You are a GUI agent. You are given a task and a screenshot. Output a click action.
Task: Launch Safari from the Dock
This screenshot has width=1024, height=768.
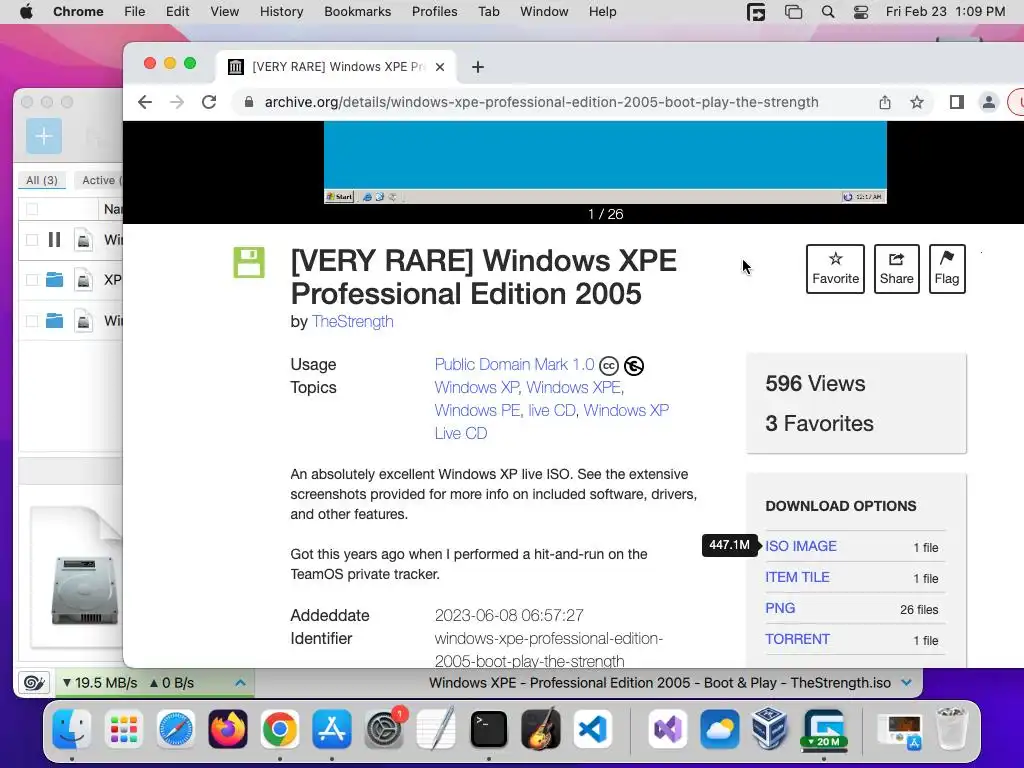[x=176, y=729]
